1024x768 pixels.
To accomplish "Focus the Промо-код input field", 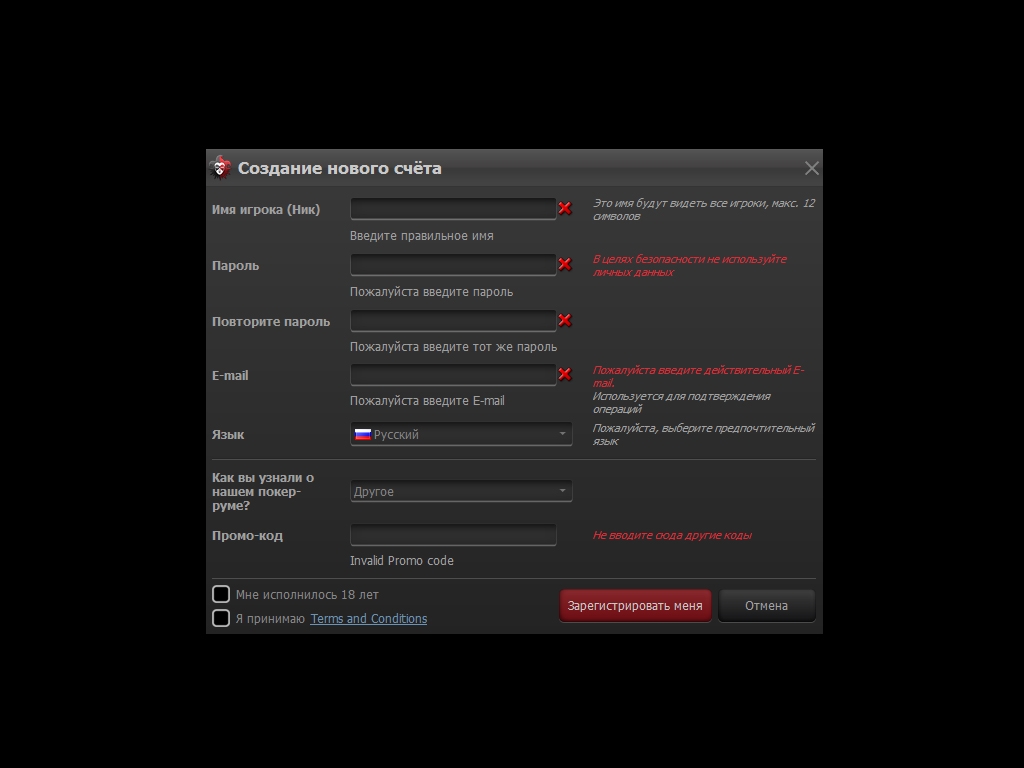I will pos(452,535).
